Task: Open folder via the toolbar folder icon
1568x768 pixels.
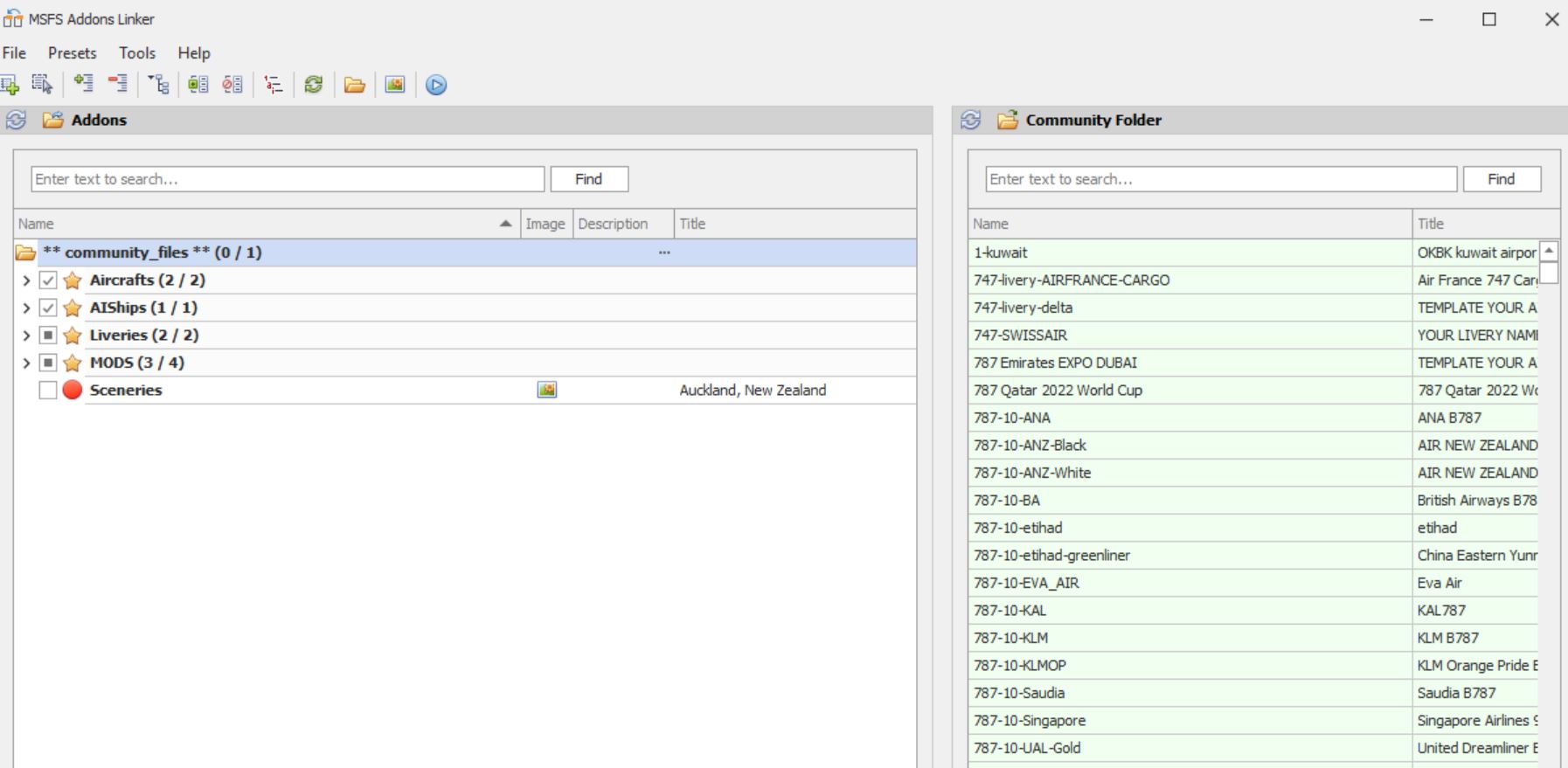Action: (x=354, y=85)
